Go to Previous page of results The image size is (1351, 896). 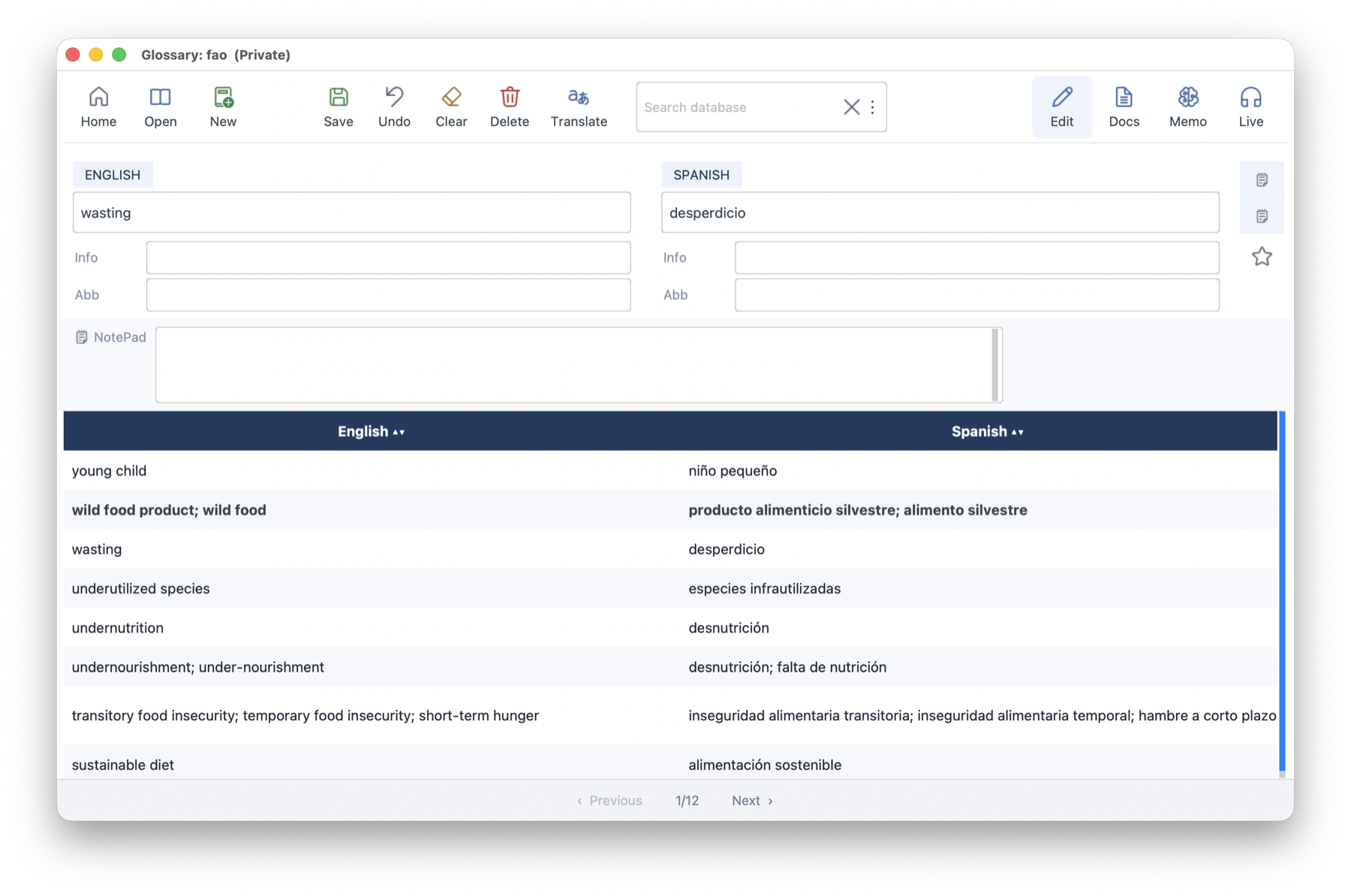[609, 801]
